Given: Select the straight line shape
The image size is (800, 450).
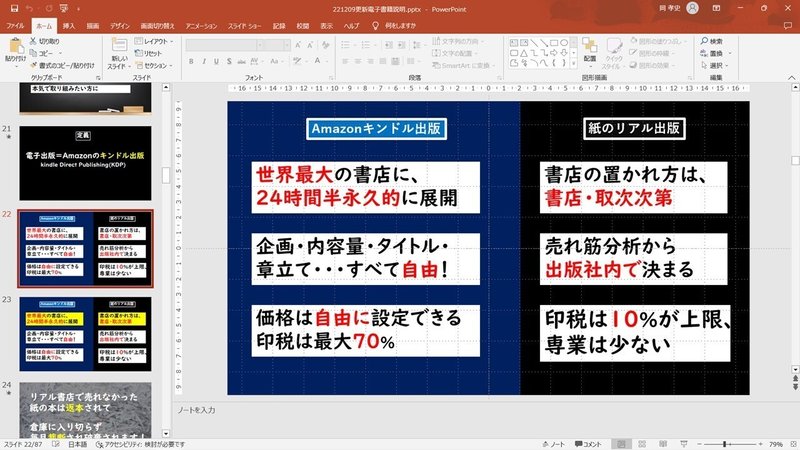Looking at the screenshot, I should [x=534, y=43].
